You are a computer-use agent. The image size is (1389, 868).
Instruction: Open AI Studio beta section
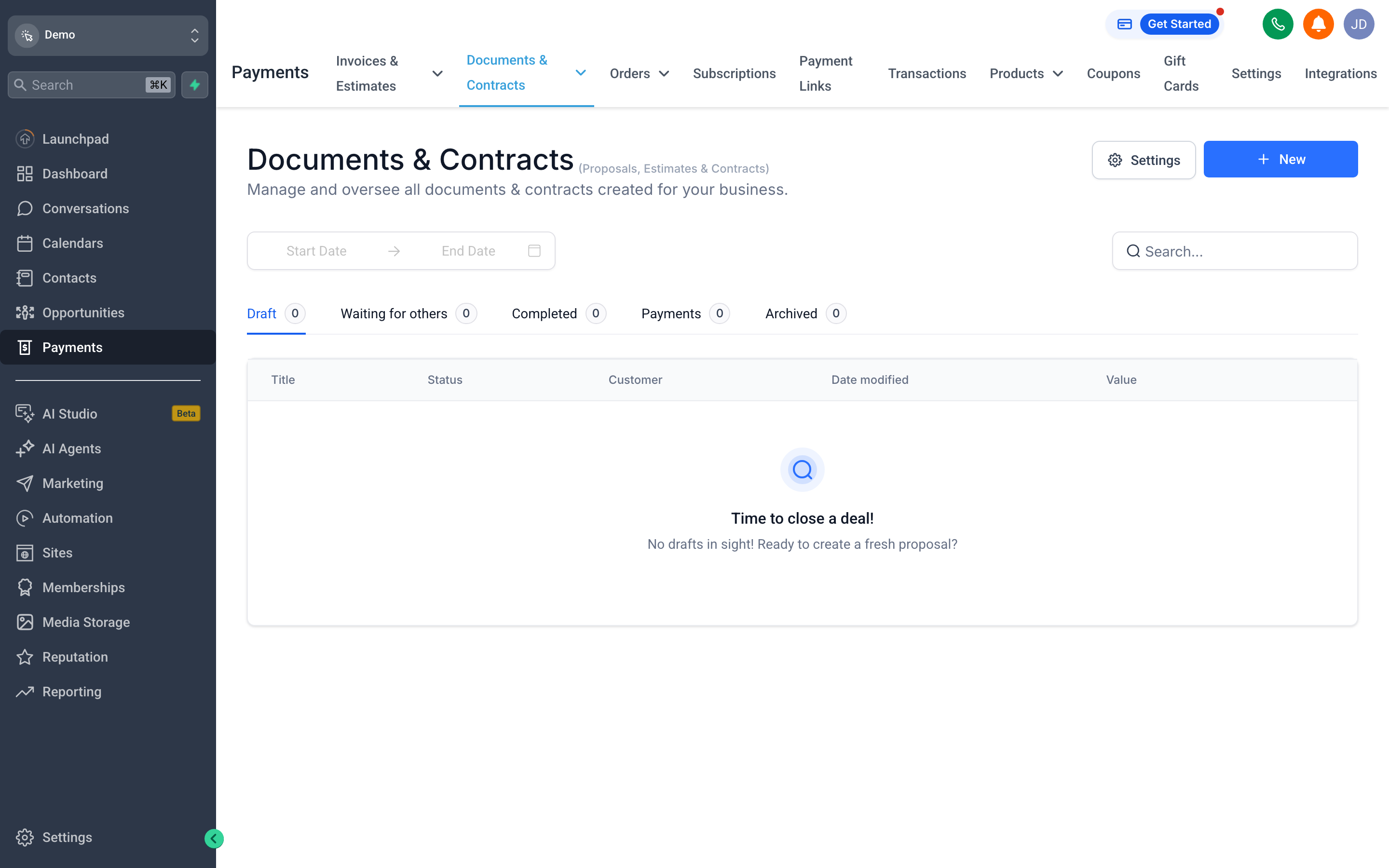pyautogui.click(x=108, y=413)
